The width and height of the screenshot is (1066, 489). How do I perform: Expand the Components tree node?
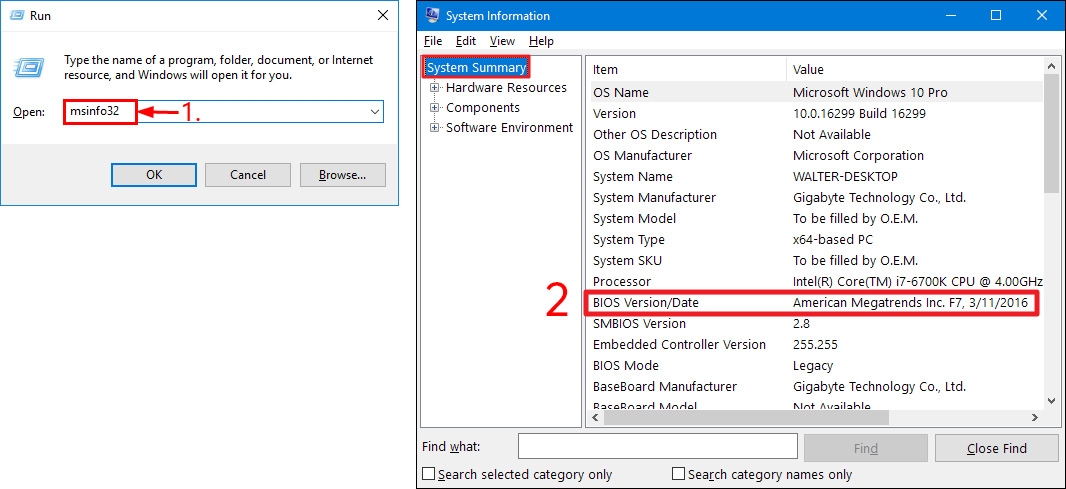(434, 107)
